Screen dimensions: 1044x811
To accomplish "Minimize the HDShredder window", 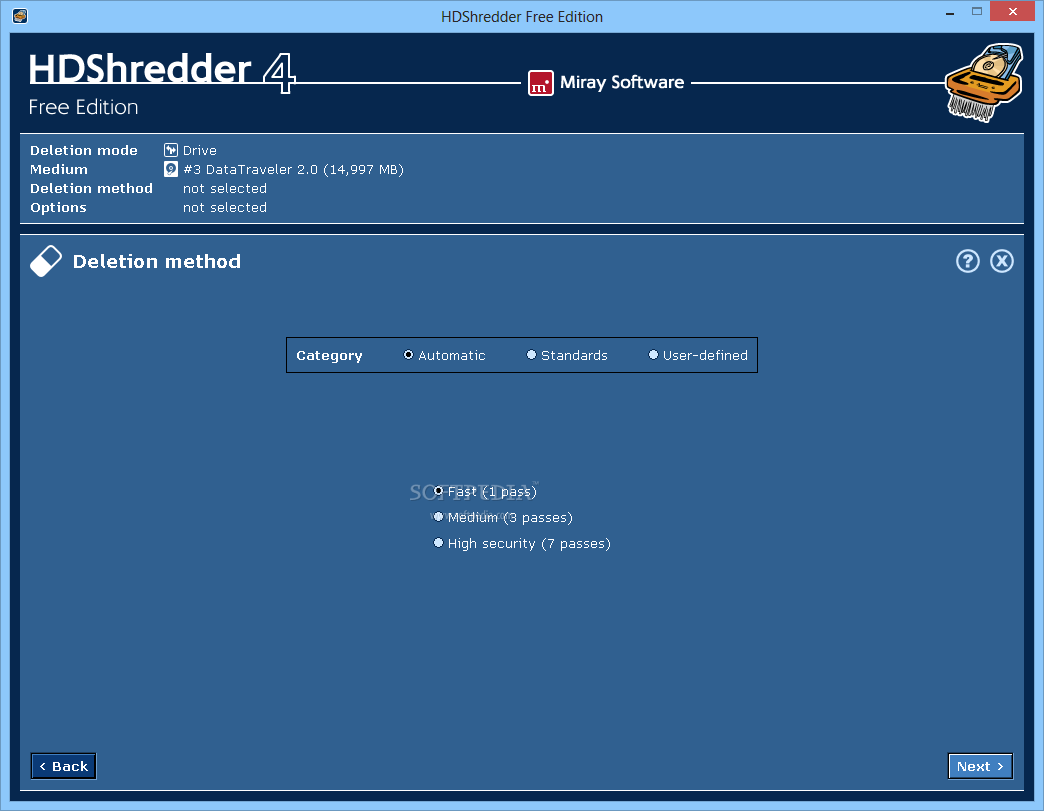I will click(950, 12).
